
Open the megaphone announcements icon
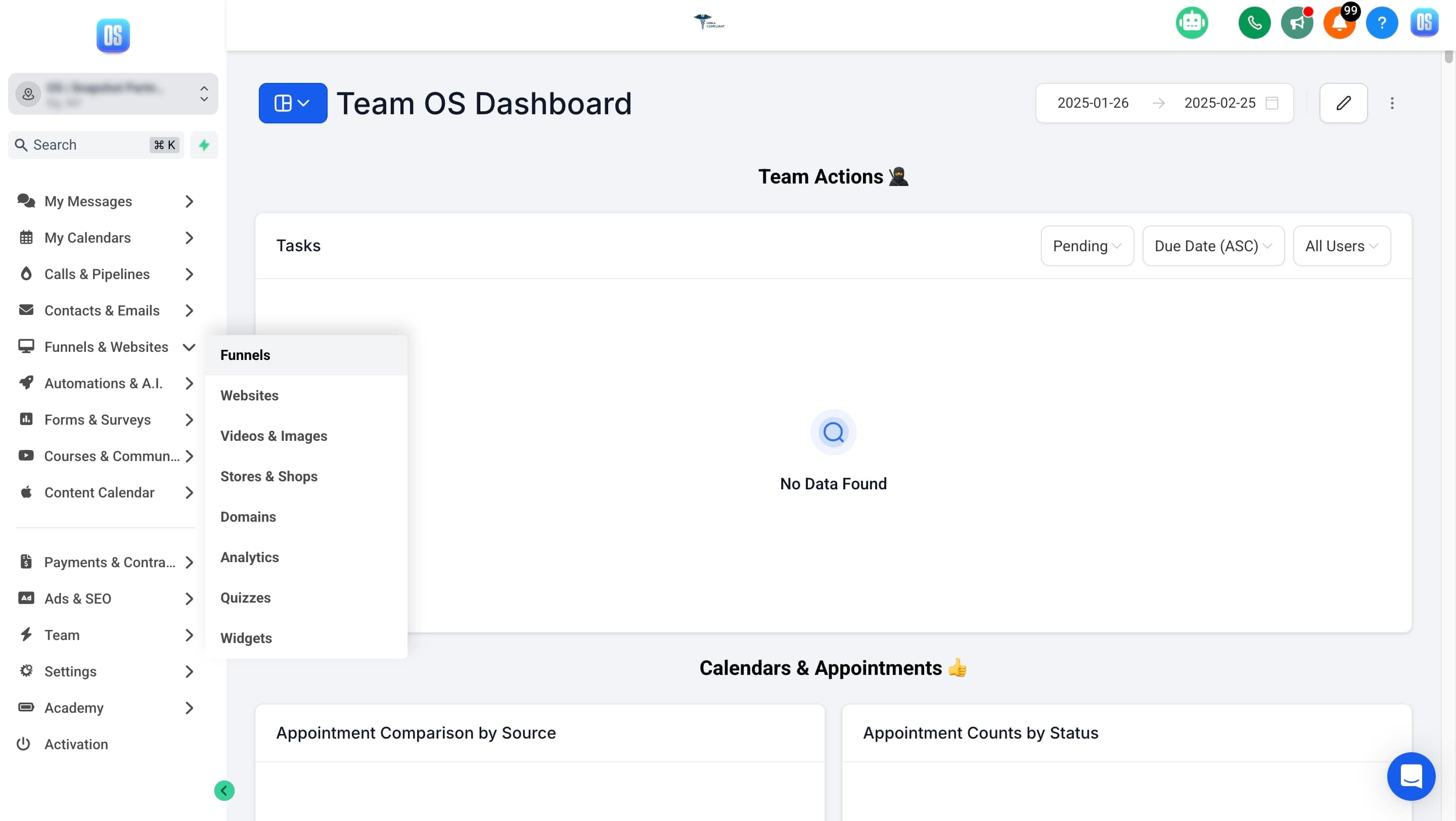1297,23
